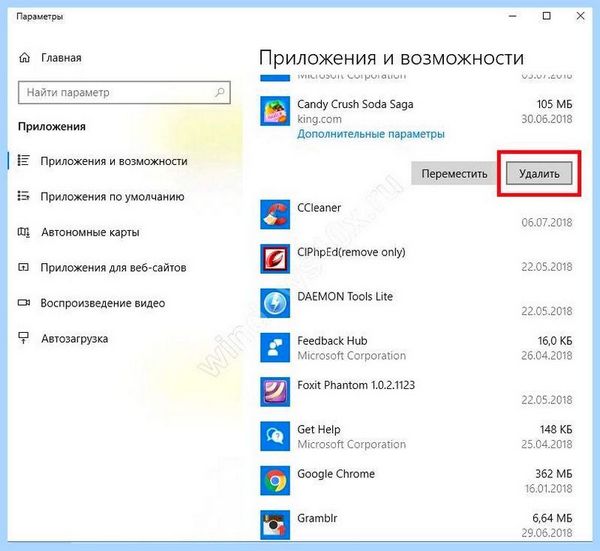
Task: Click the Параметры window title
Action: click(40, 16)
